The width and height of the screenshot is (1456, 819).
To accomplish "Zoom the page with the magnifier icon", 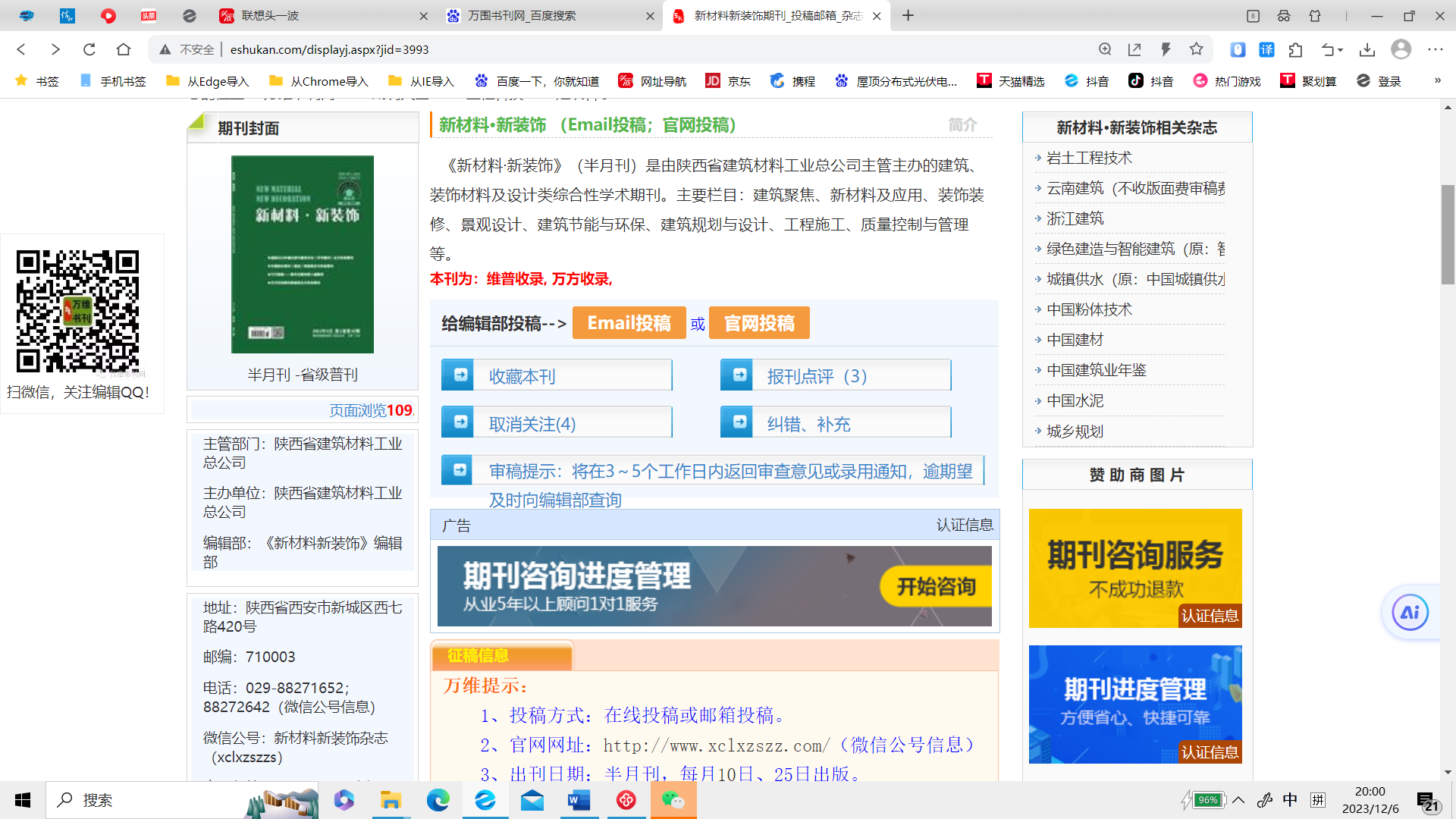I will [x=1105, y=49].
